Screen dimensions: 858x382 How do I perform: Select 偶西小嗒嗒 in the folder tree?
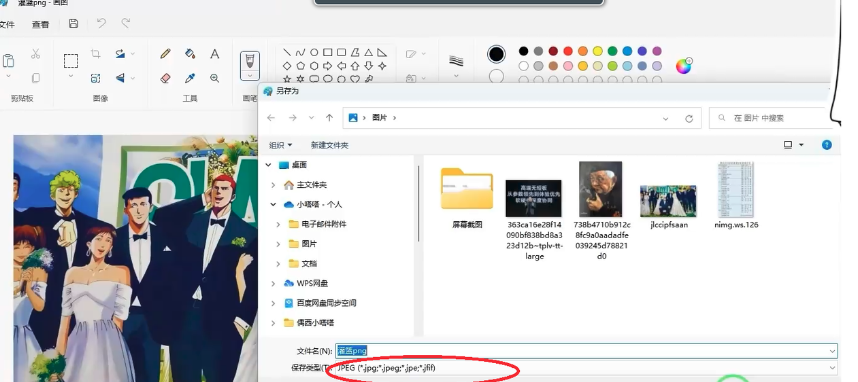(315, 323)
